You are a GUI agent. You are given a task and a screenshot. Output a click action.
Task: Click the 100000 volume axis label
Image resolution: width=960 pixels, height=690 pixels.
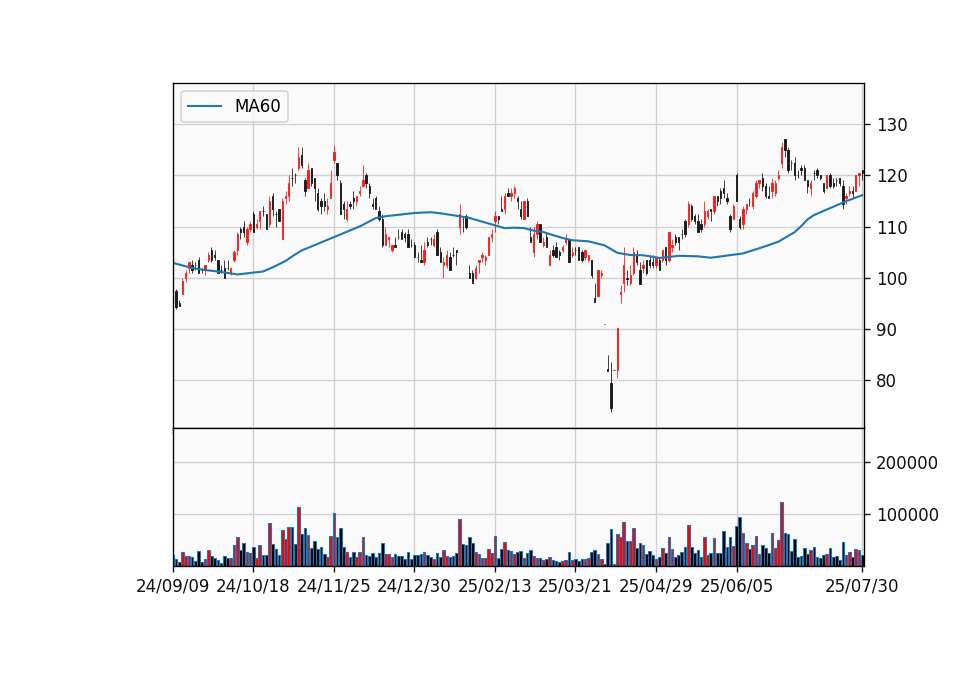(907, 515)
